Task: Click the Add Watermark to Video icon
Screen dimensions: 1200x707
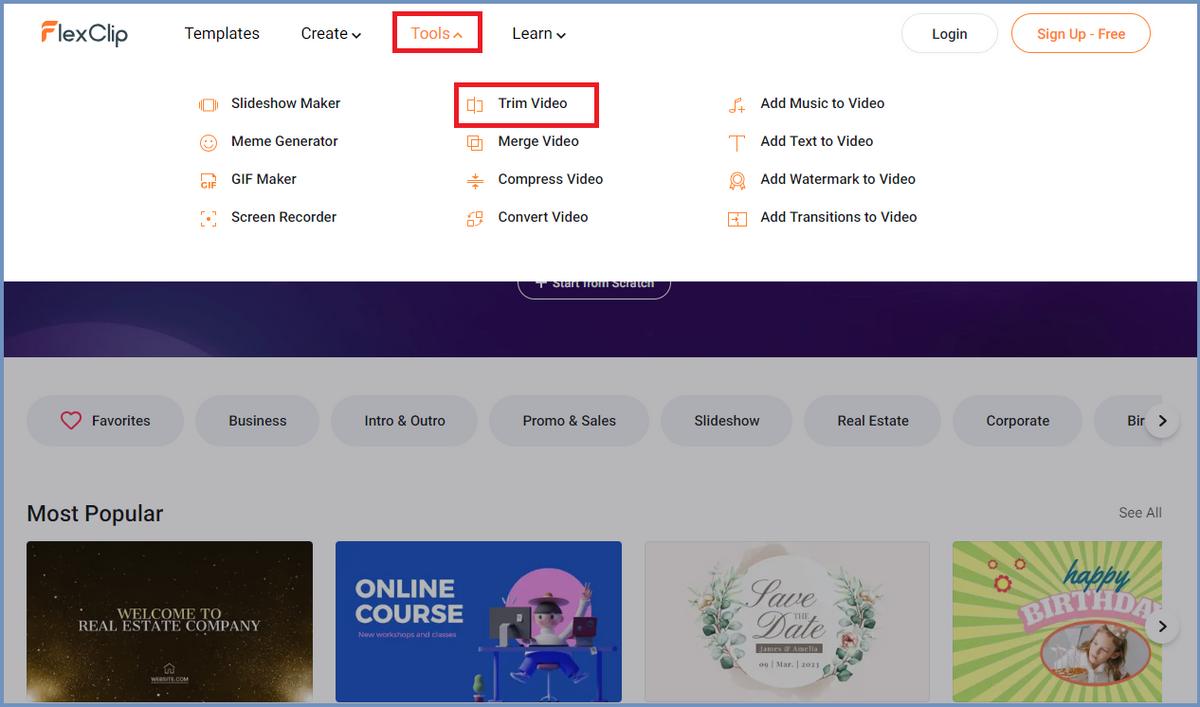Action: click(737, 181)
